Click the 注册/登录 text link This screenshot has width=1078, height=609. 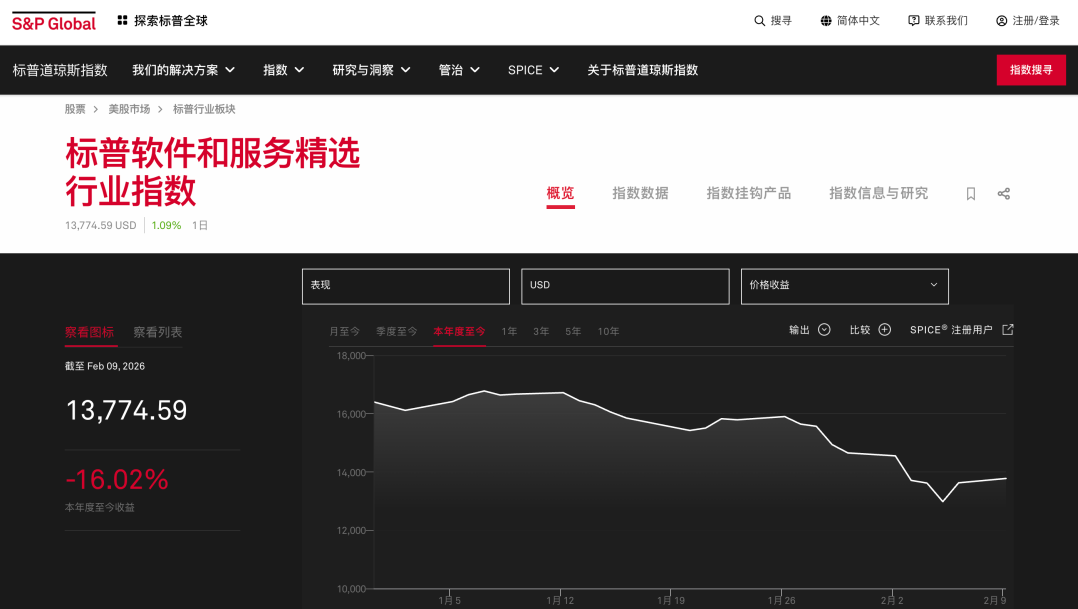coord(1036,21)
